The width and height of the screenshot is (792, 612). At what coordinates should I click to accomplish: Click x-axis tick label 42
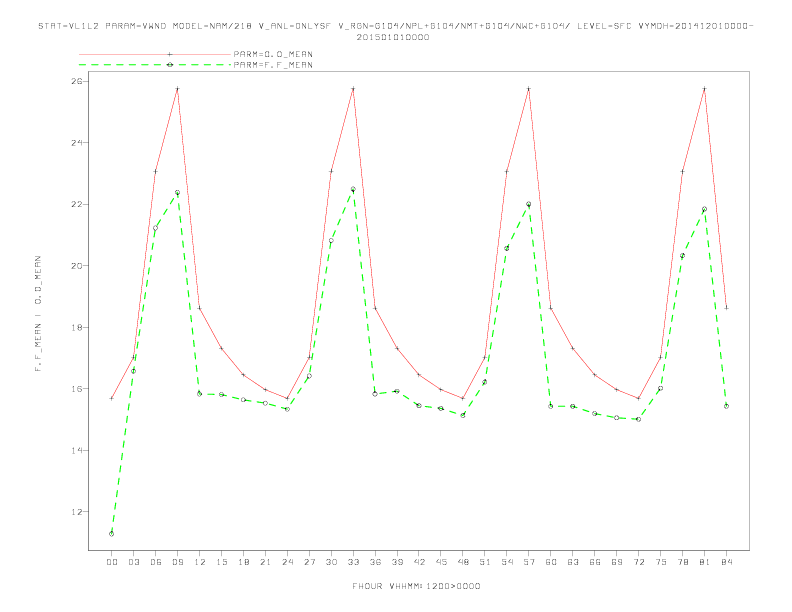(419, 562)
